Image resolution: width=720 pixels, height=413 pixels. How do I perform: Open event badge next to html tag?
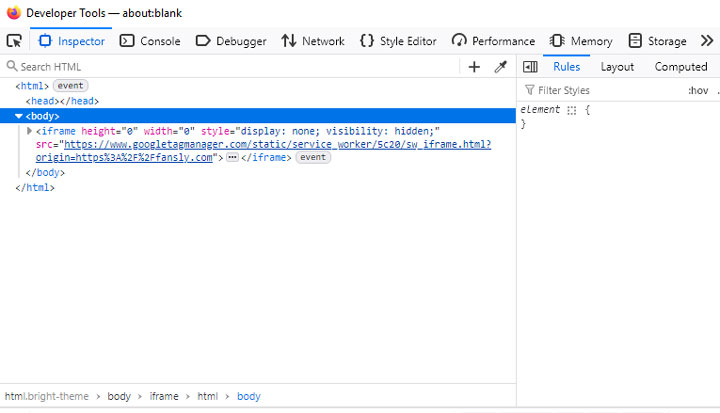coord(70,85)
